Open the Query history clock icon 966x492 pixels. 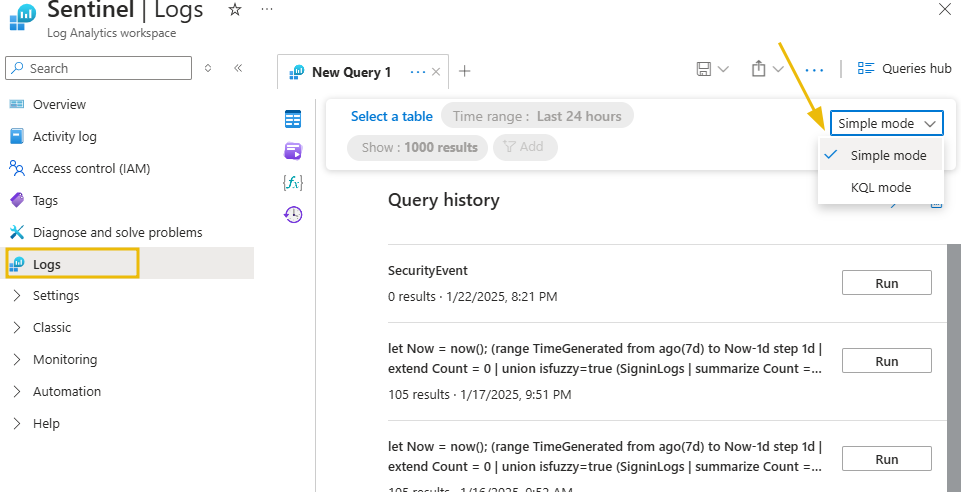(x=293, y=214)
